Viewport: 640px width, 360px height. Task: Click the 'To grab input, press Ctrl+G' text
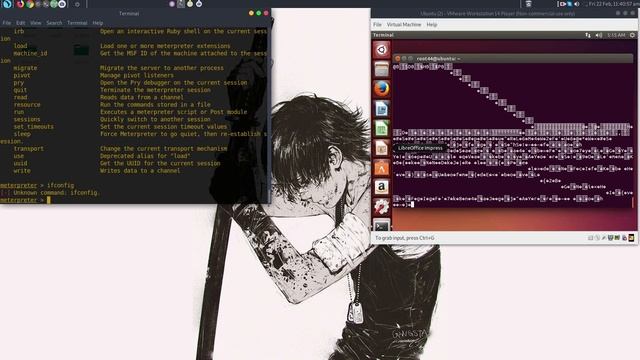[x=404, y=238]
